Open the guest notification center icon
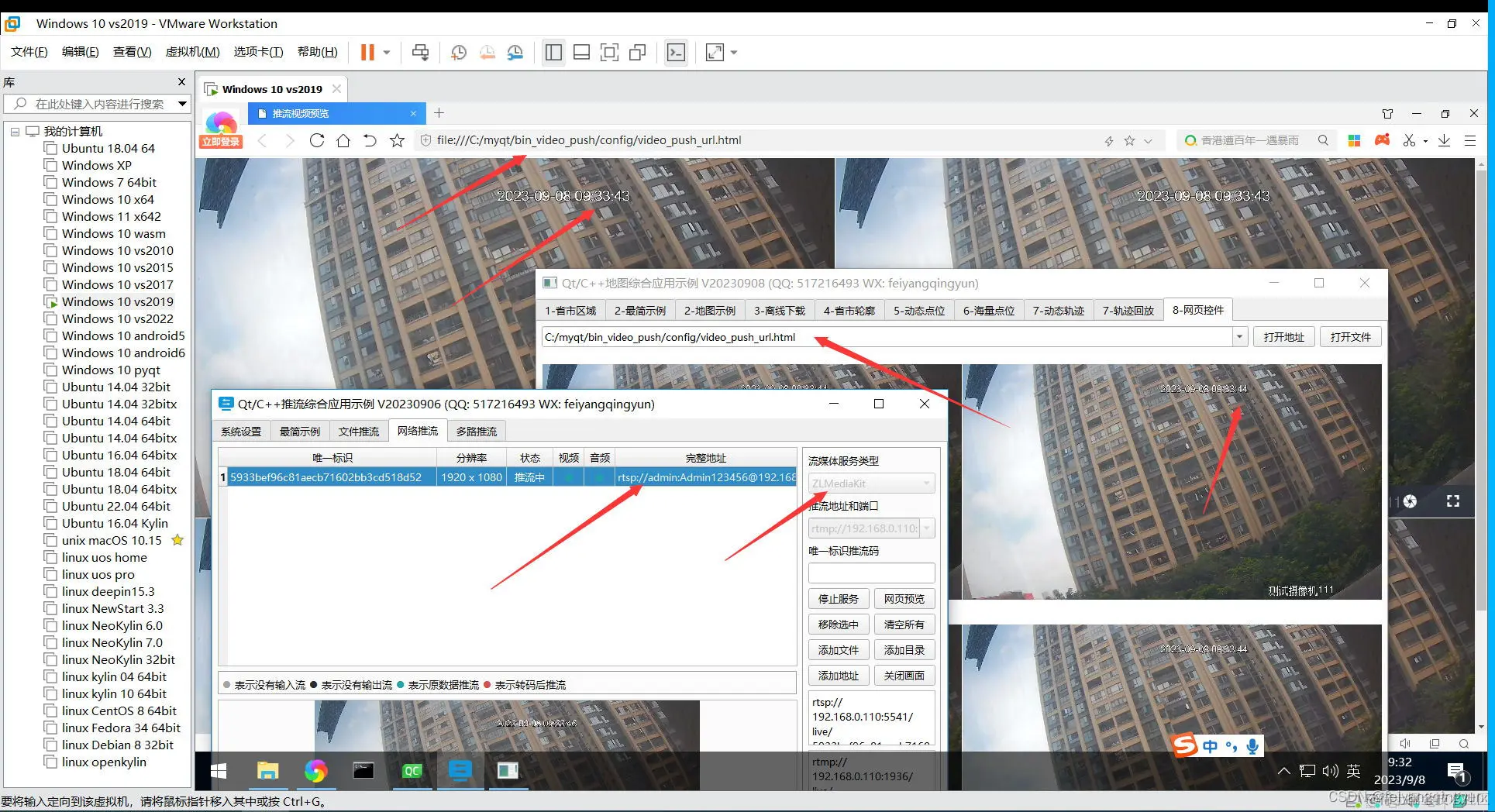Viewport: 1495px width, 812px height. coord(1456,771)
